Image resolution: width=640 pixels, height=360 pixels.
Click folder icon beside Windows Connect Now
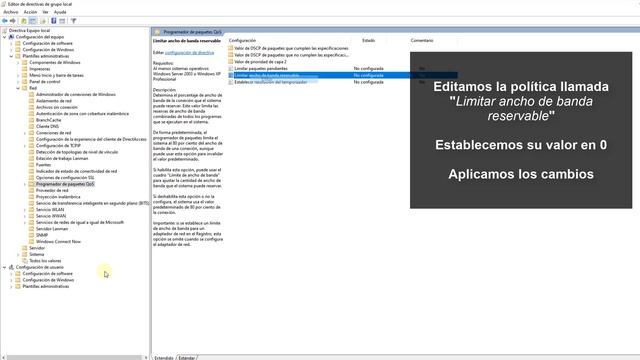(31, 242)
